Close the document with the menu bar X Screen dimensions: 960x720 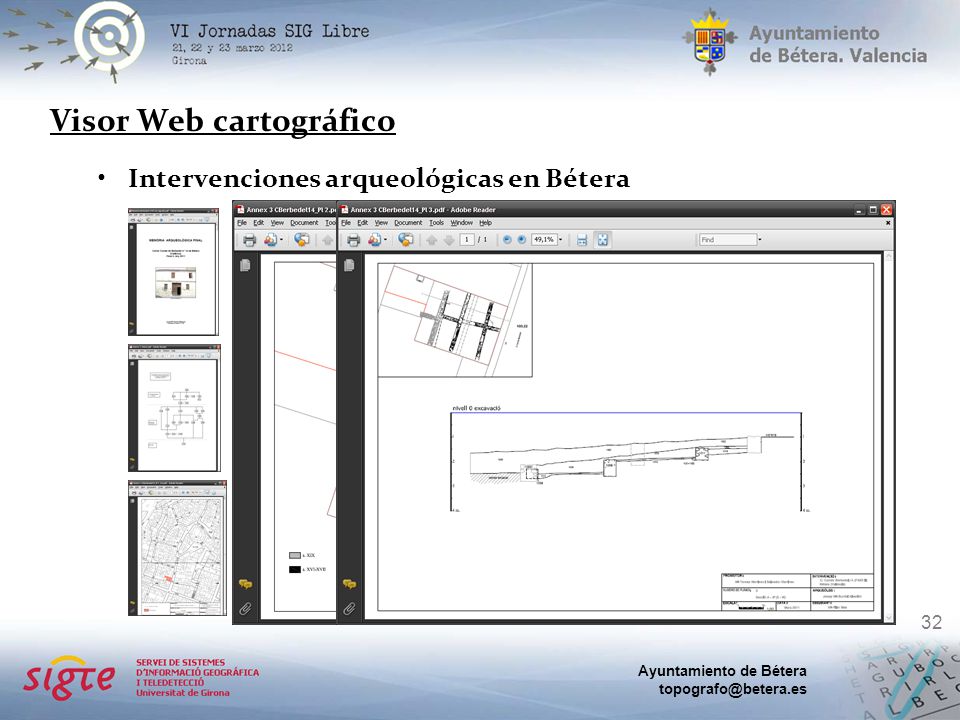click(888, 223)
